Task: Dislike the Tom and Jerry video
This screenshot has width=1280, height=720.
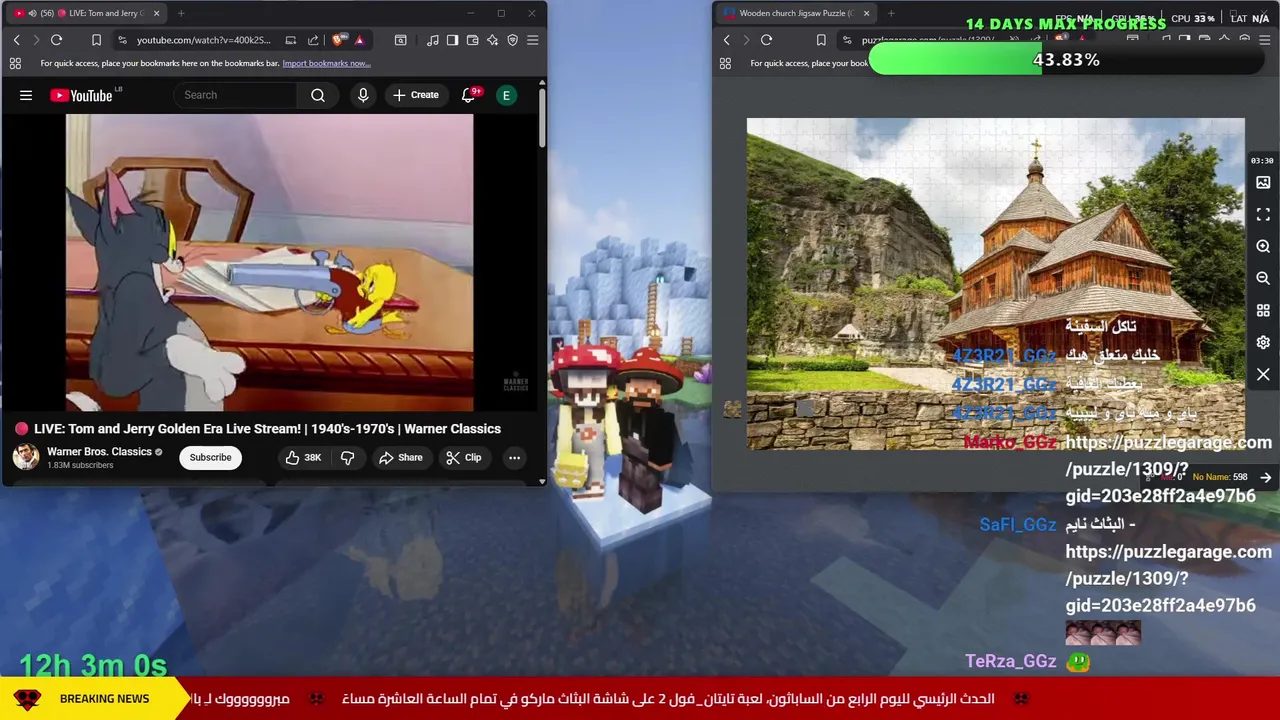Action: tap(347, 457)
